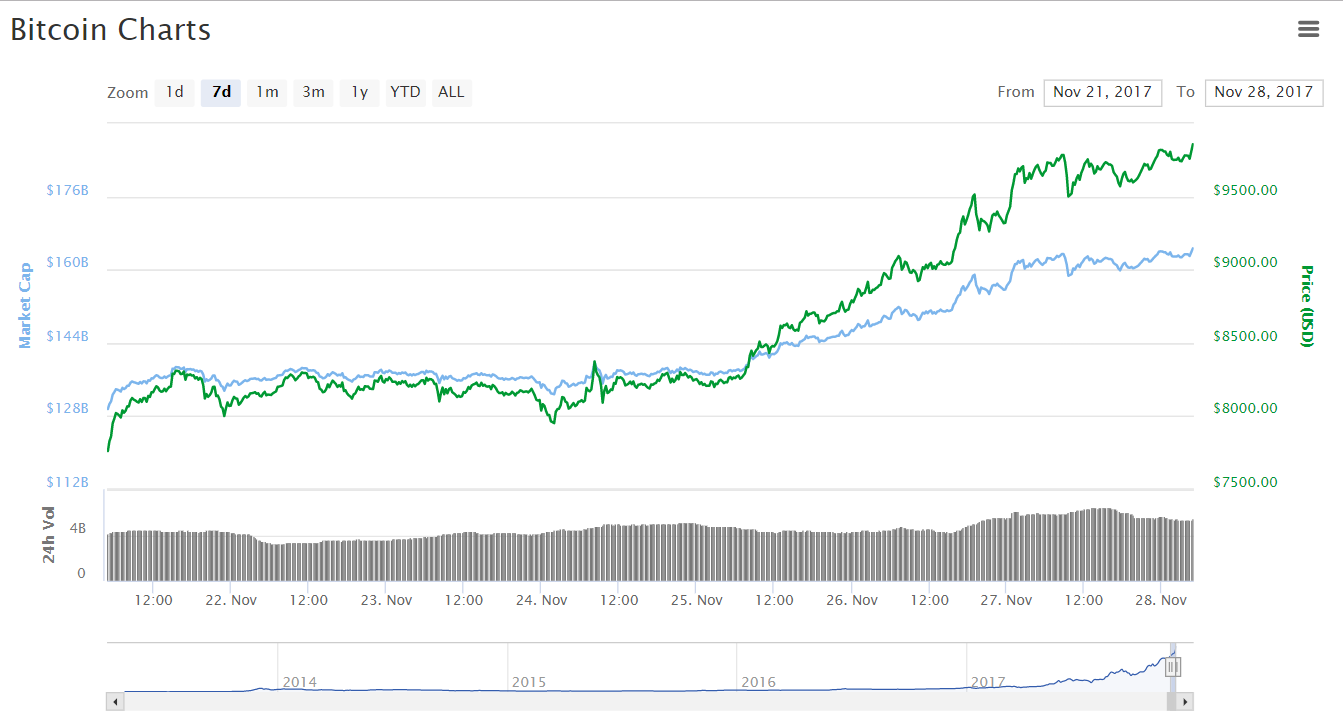Image resolution: width=1343 pixels, height=720 pixels.
Task: Click 2017 in the navigator timeline
Action: [x=988, y=682]
